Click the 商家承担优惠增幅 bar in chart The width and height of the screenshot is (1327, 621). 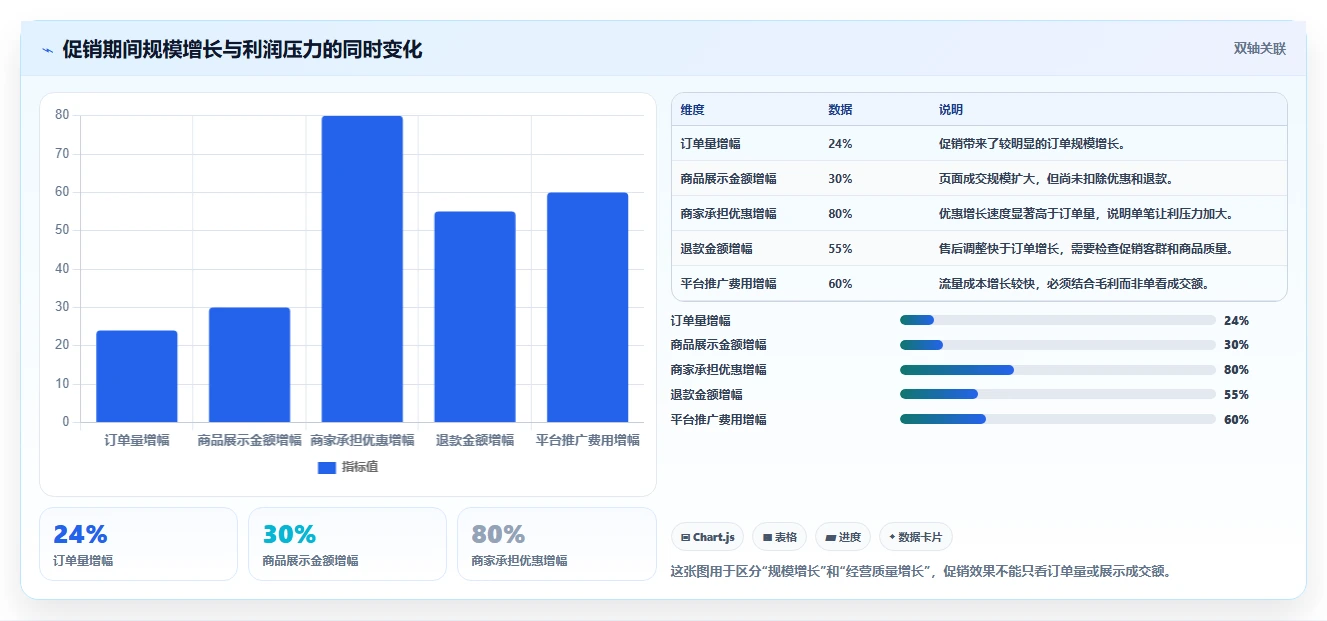[x=362, y=269]
